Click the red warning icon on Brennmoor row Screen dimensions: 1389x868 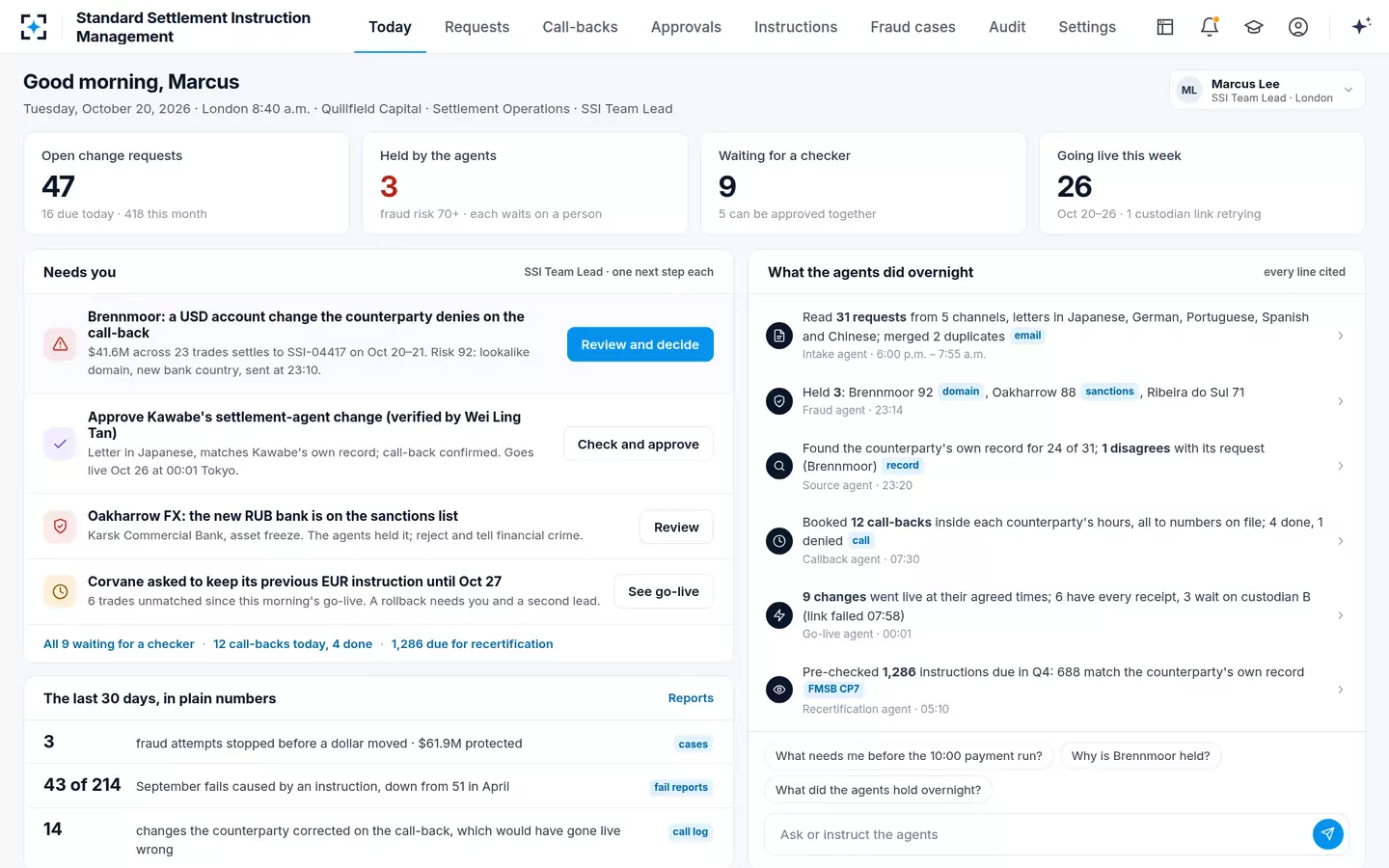60,343
